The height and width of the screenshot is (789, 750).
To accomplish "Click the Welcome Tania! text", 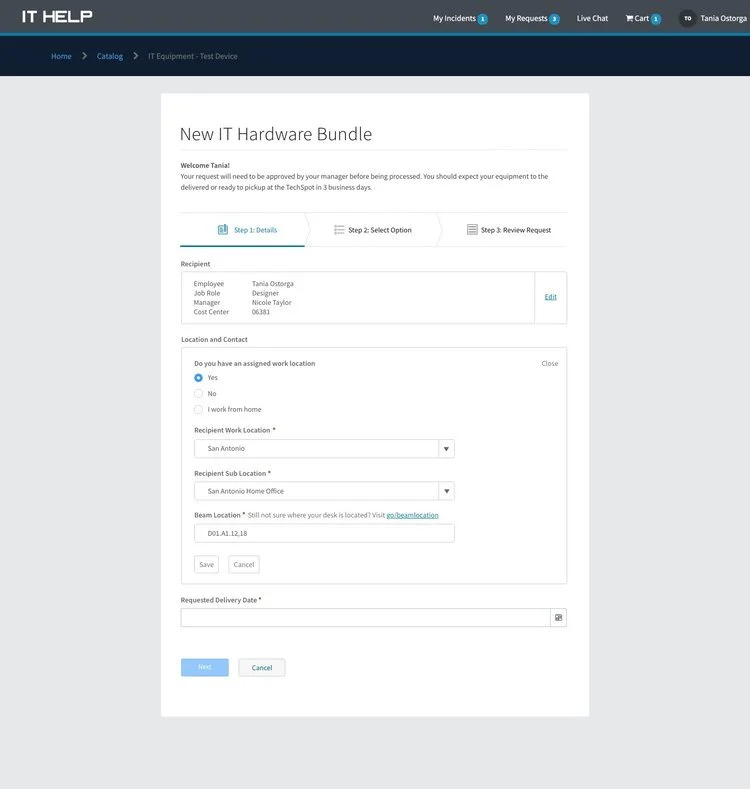I will coord(205,165).
